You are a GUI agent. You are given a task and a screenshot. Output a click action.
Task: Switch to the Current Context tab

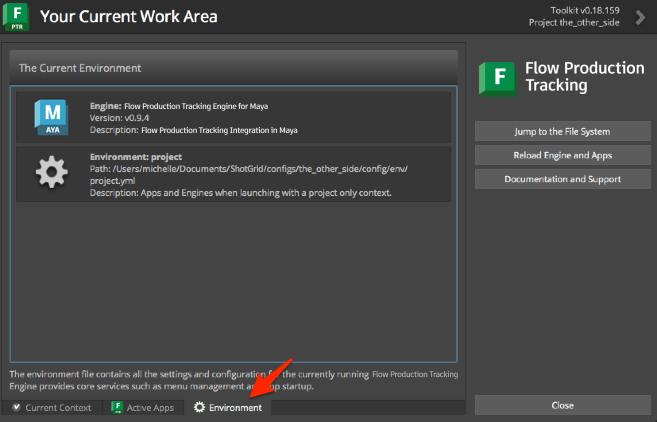pyautogui.click(x=52, y=407)
